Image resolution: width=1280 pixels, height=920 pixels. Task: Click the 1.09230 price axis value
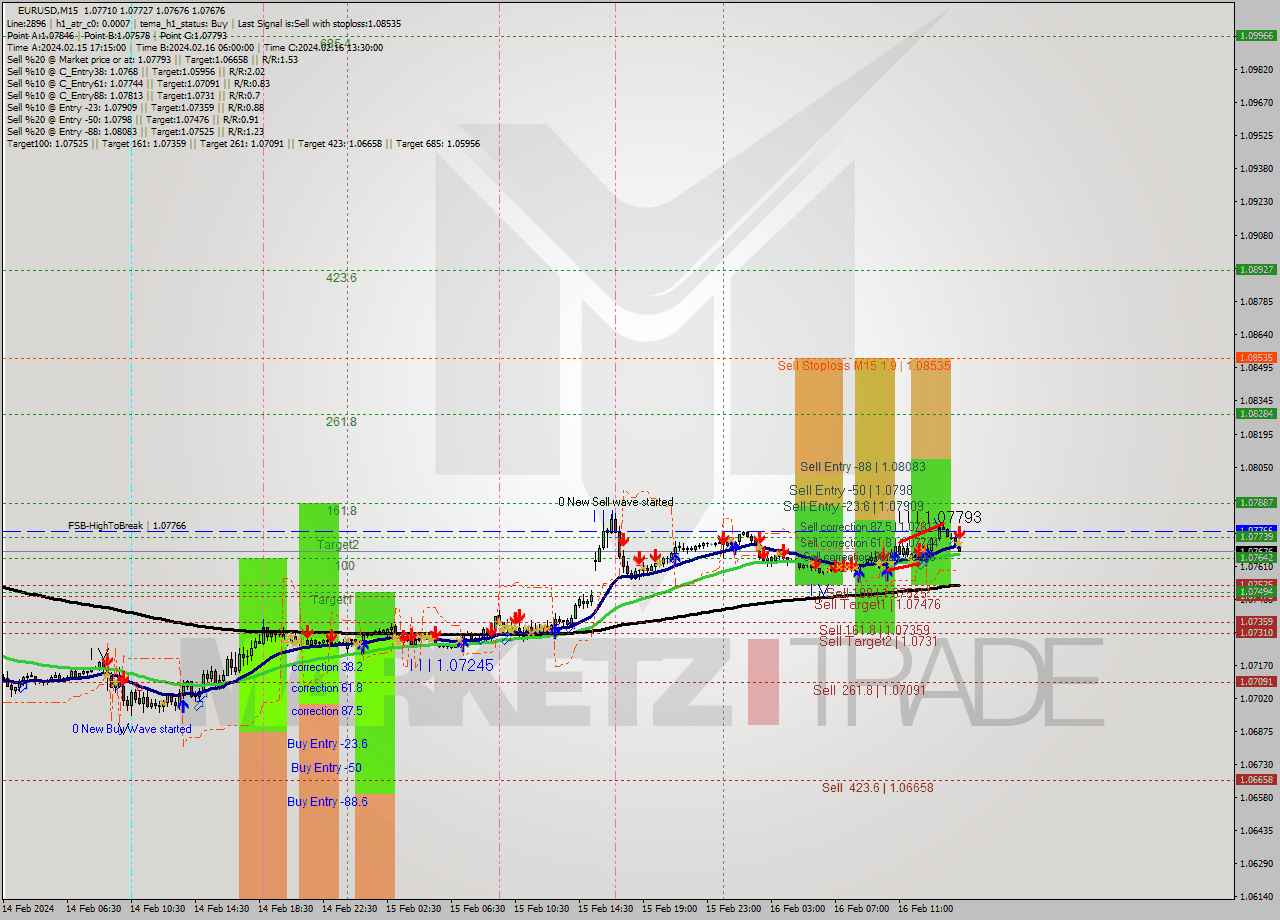pyautogui.click(x=1256, y=202)
